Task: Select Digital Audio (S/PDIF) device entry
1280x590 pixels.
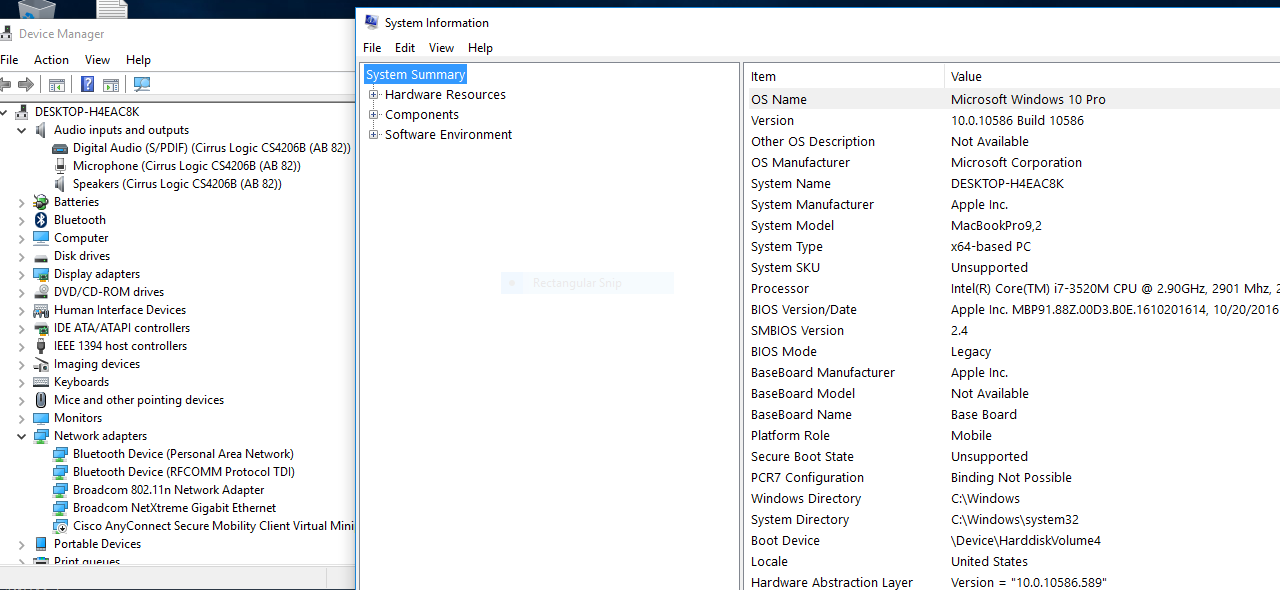Action: pyautogui.click(x=211, y=148)
